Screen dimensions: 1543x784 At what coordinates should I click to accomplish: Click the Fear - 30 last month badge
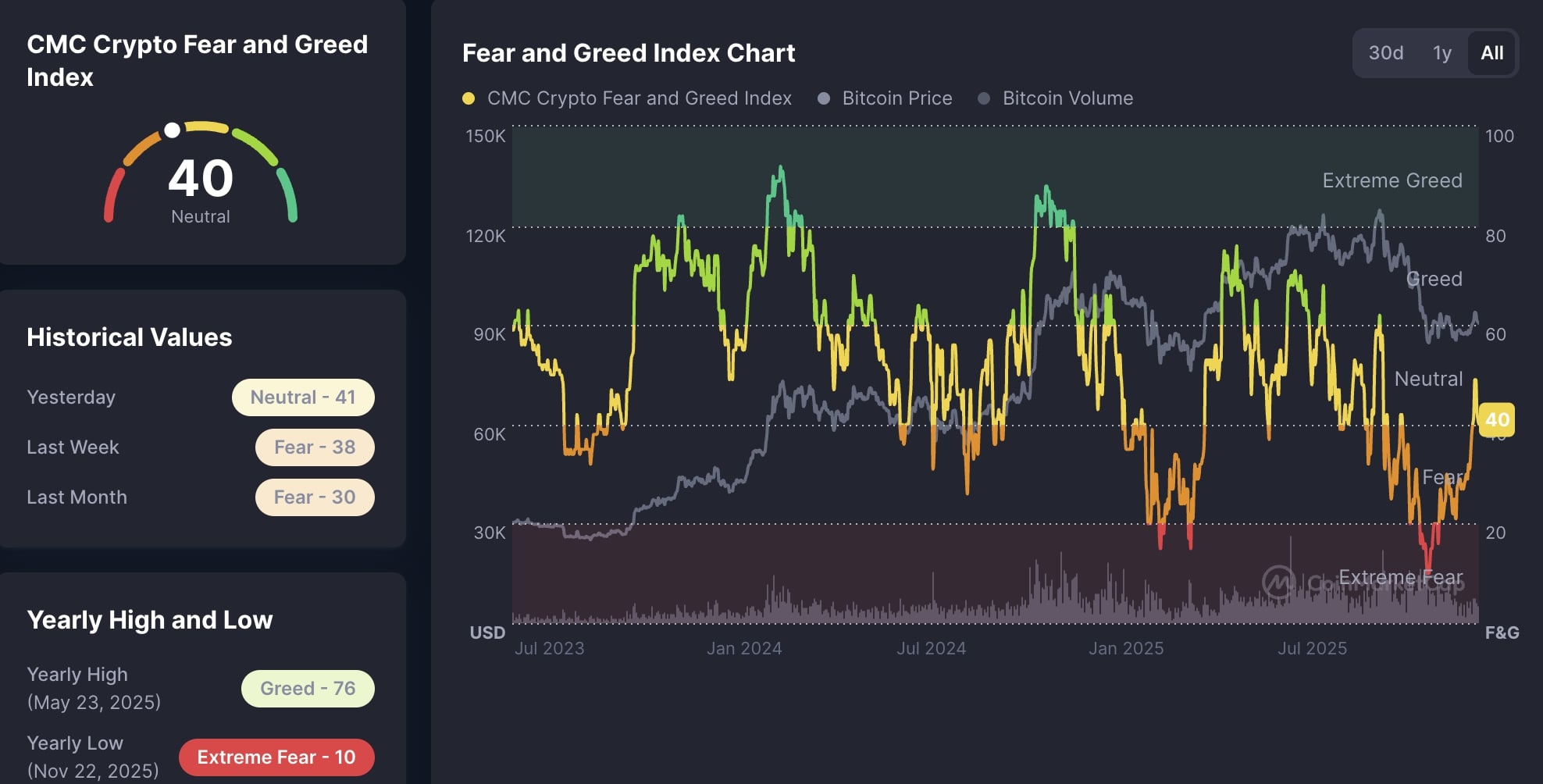pos(315,497)
